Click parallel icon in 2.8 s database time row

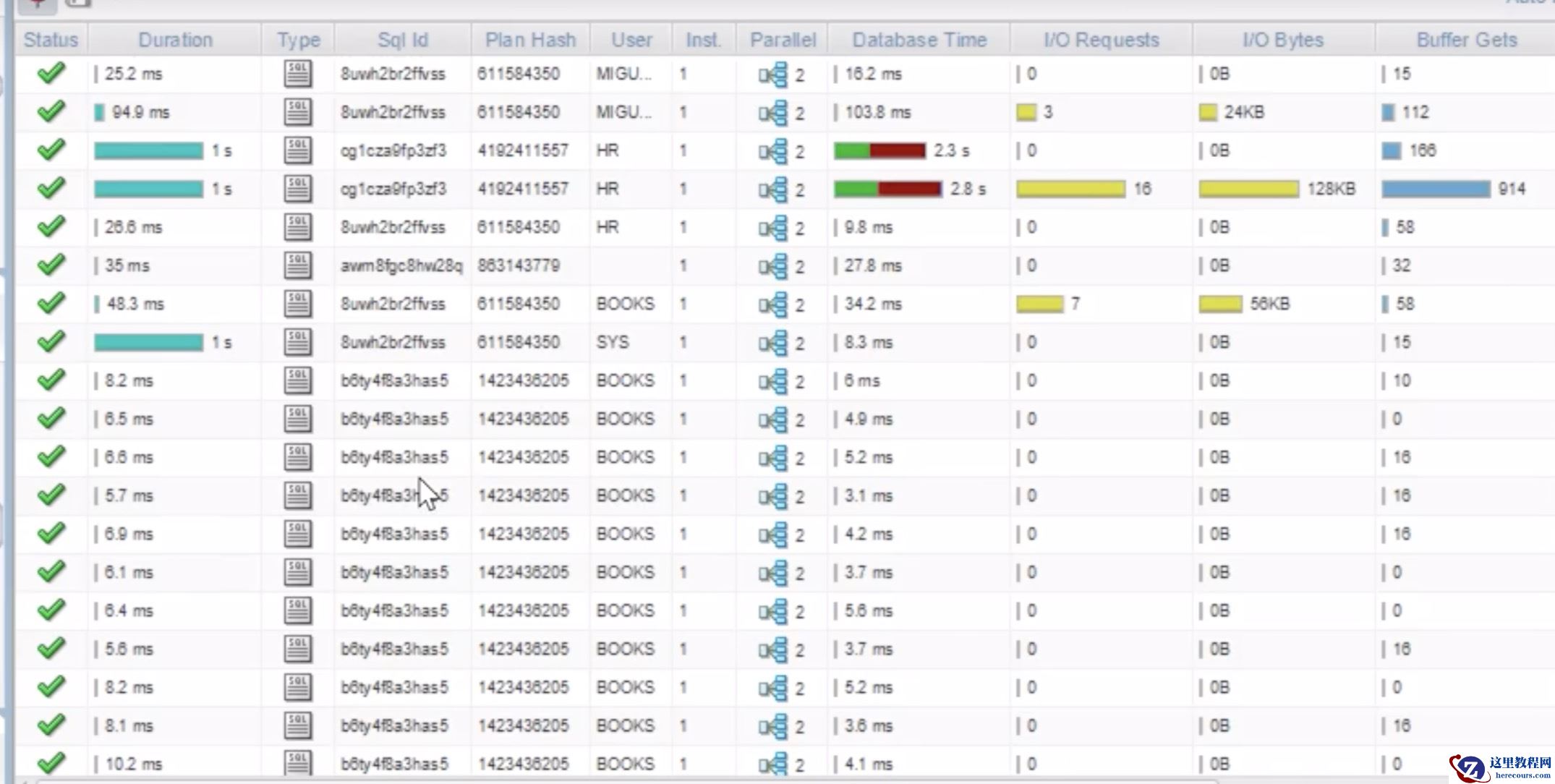tap(772, 189)
